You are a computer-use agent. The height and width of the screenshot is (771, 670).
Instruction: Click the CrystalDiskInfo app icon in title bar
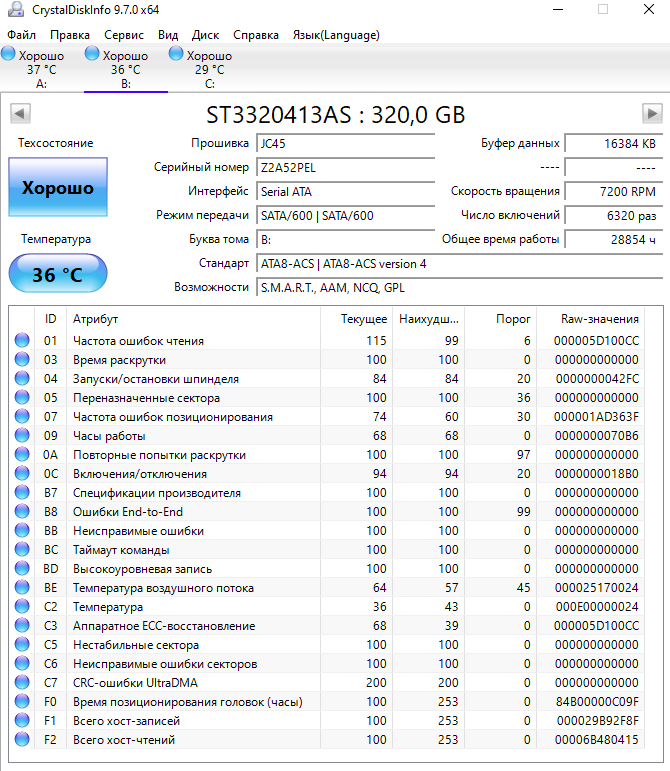pos(16,9)
